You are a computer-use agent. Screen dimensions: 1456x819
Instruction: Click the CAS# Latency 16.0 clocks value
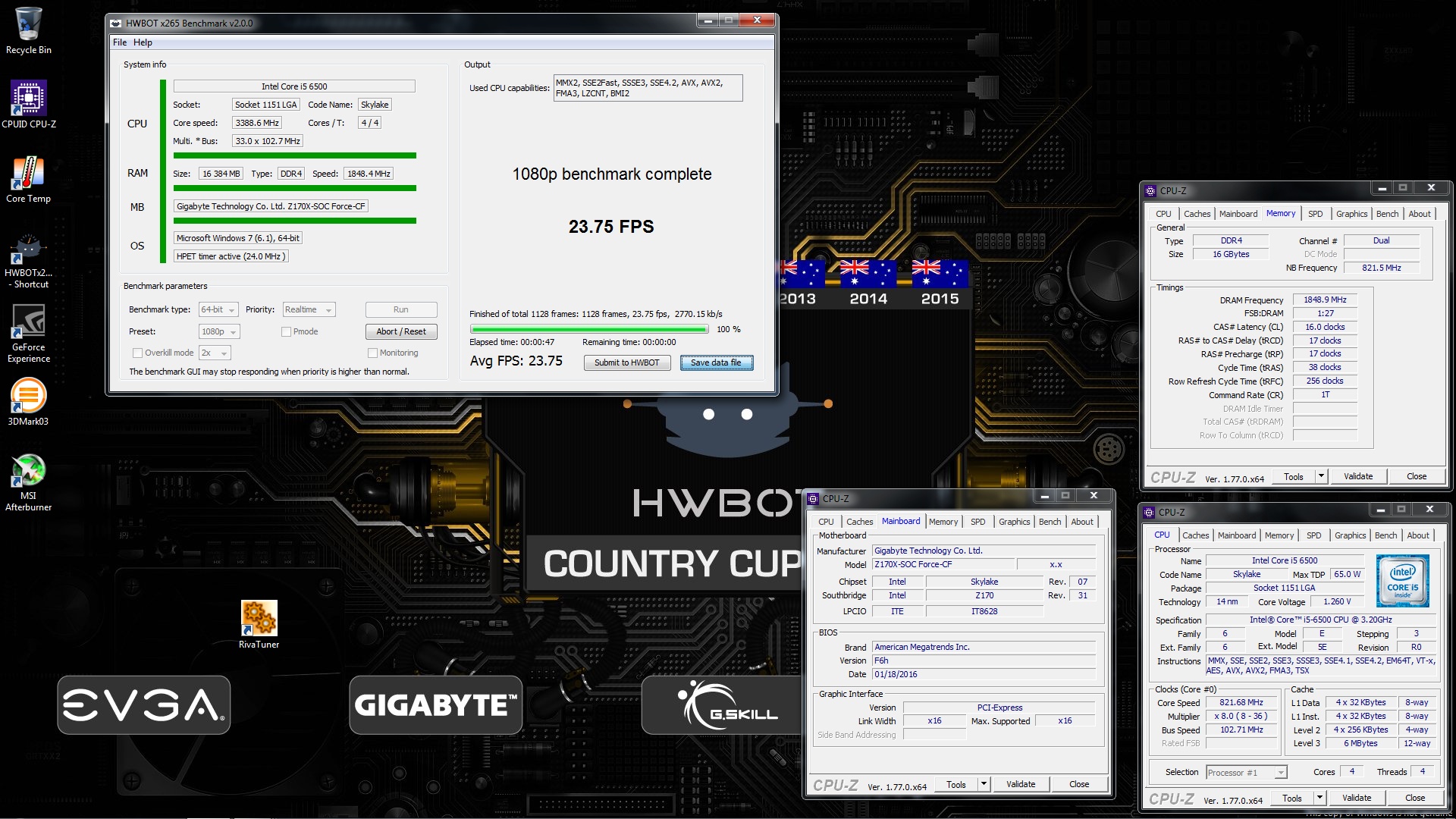[x=1325, y=327]
